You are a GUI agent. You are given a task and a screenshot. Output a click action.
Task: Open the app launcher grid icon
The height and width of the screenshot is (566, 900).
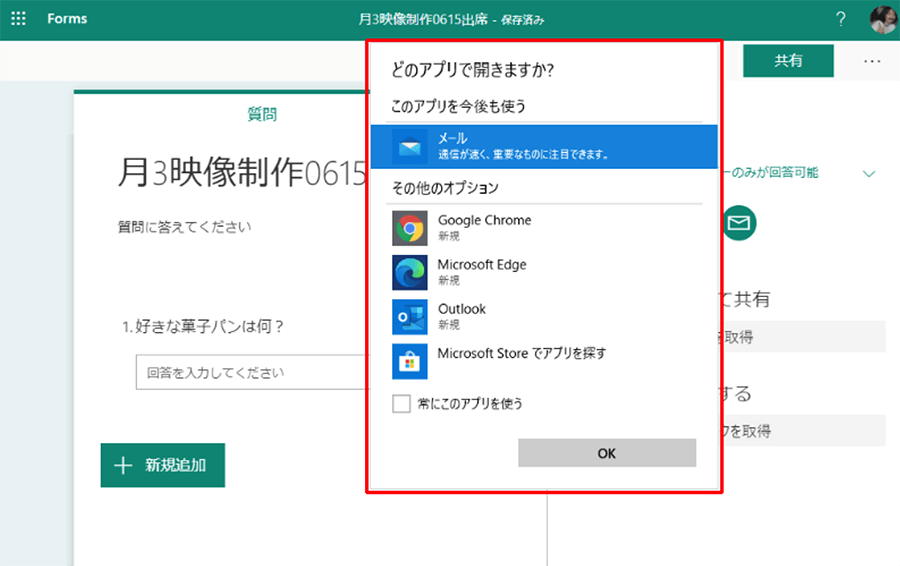coord(18,18)
